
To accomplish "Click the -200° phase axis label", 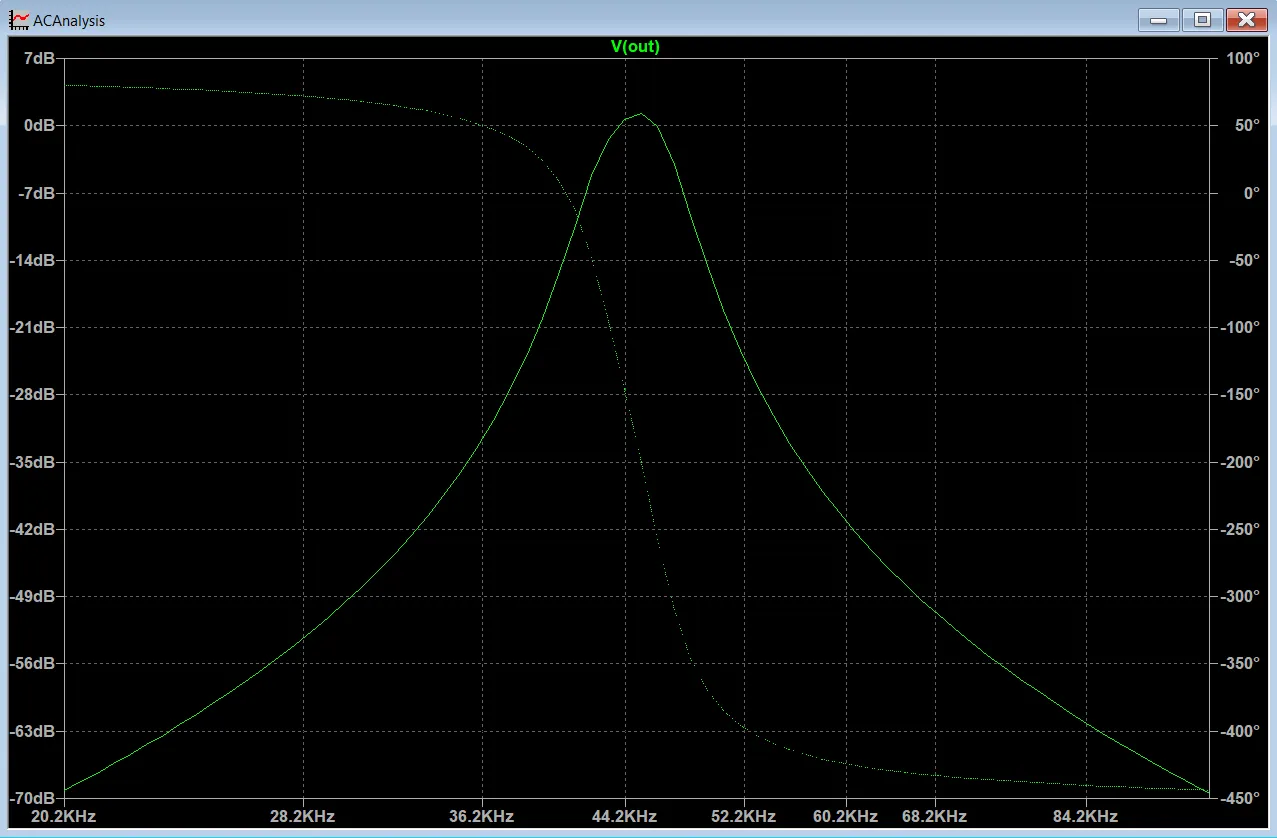I will 1239,462.
